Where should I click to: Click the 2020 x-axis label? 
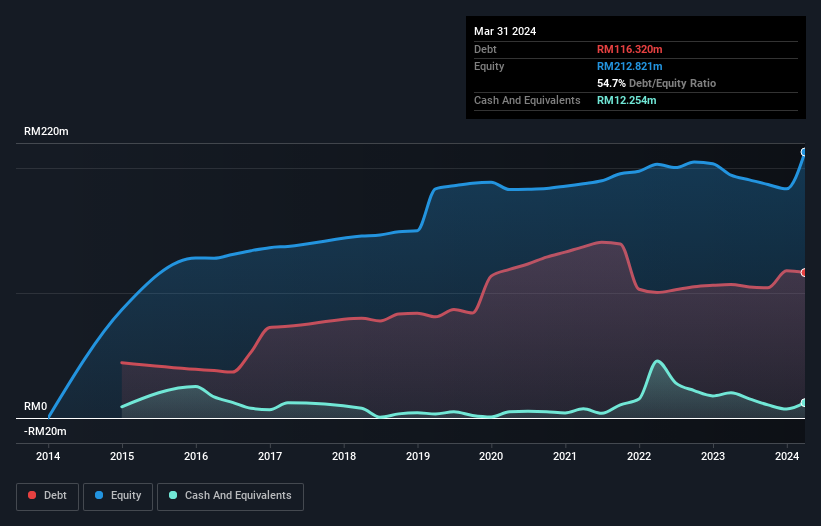pyautogui.click(x=491, y=456)
